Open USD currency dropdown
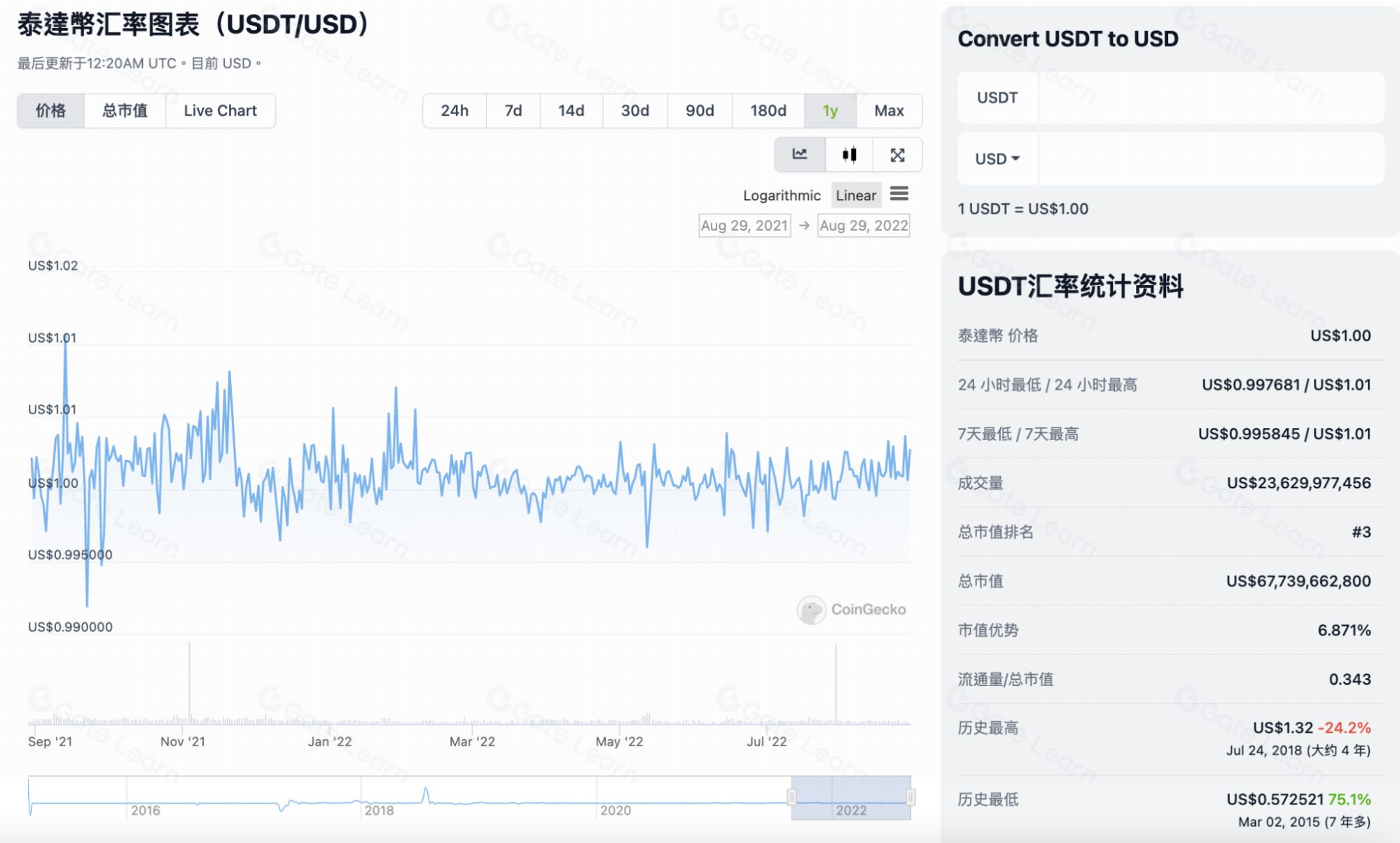 coord(997,159)
